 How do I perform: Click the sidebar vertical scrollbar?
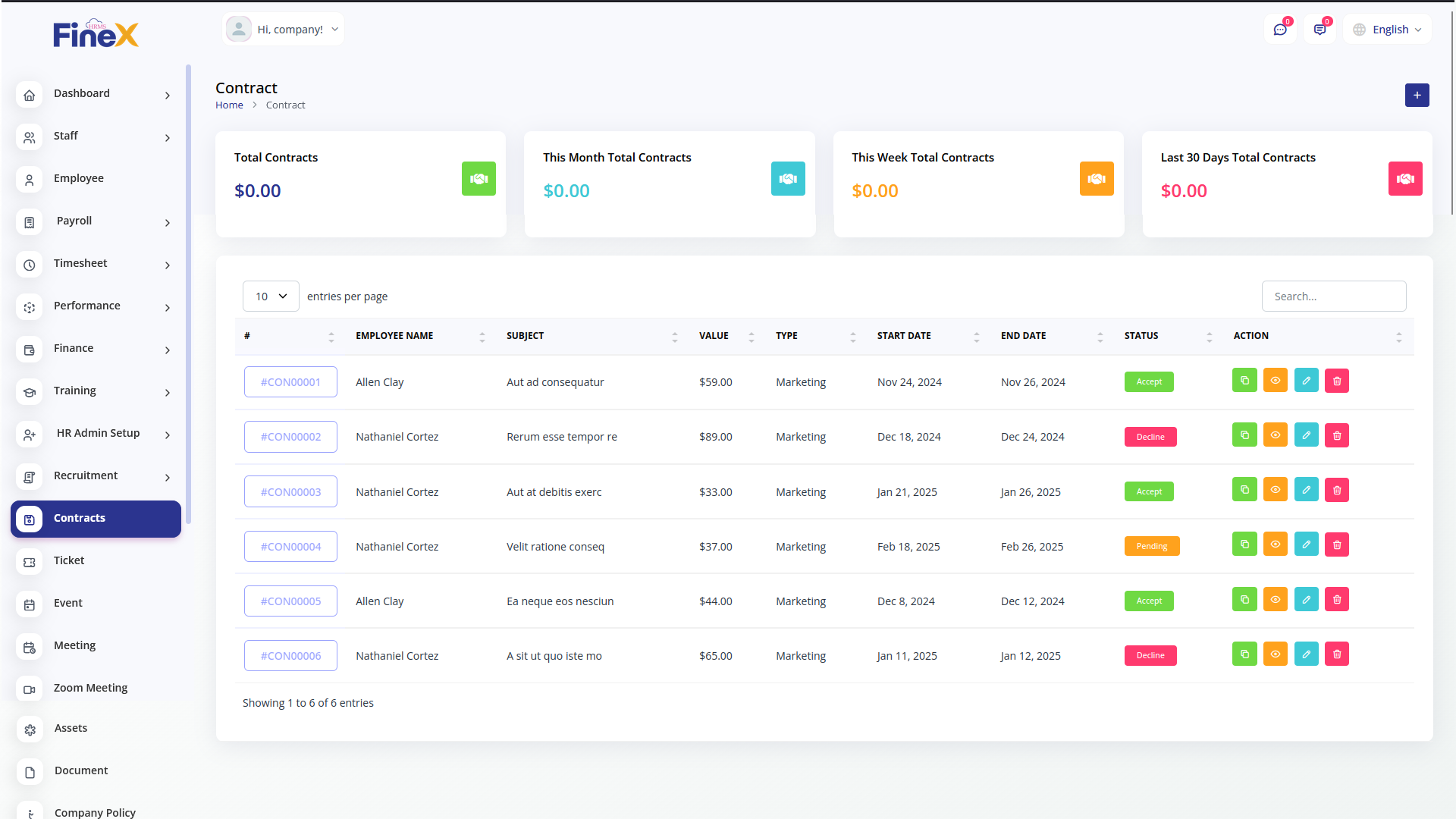[x=188, y=294]
